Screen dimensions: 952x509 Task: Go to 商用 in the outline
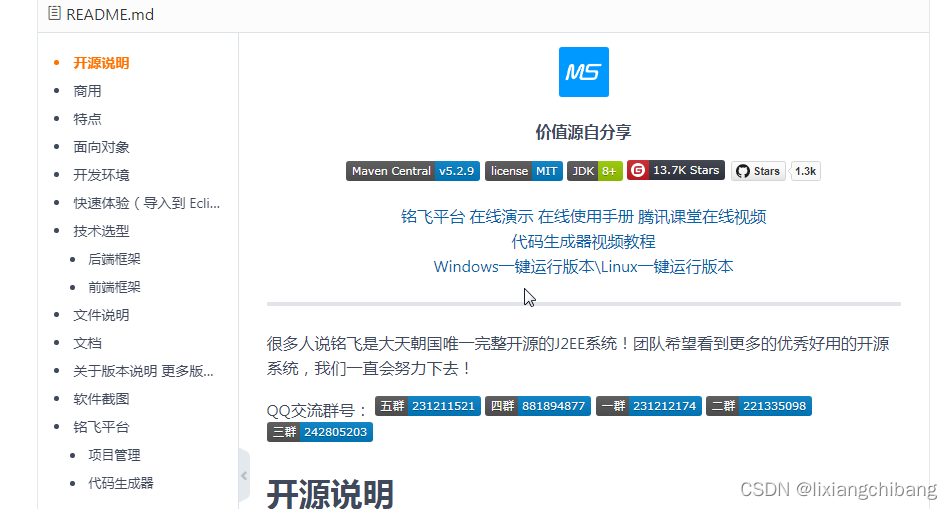click(x=87, y=91)
